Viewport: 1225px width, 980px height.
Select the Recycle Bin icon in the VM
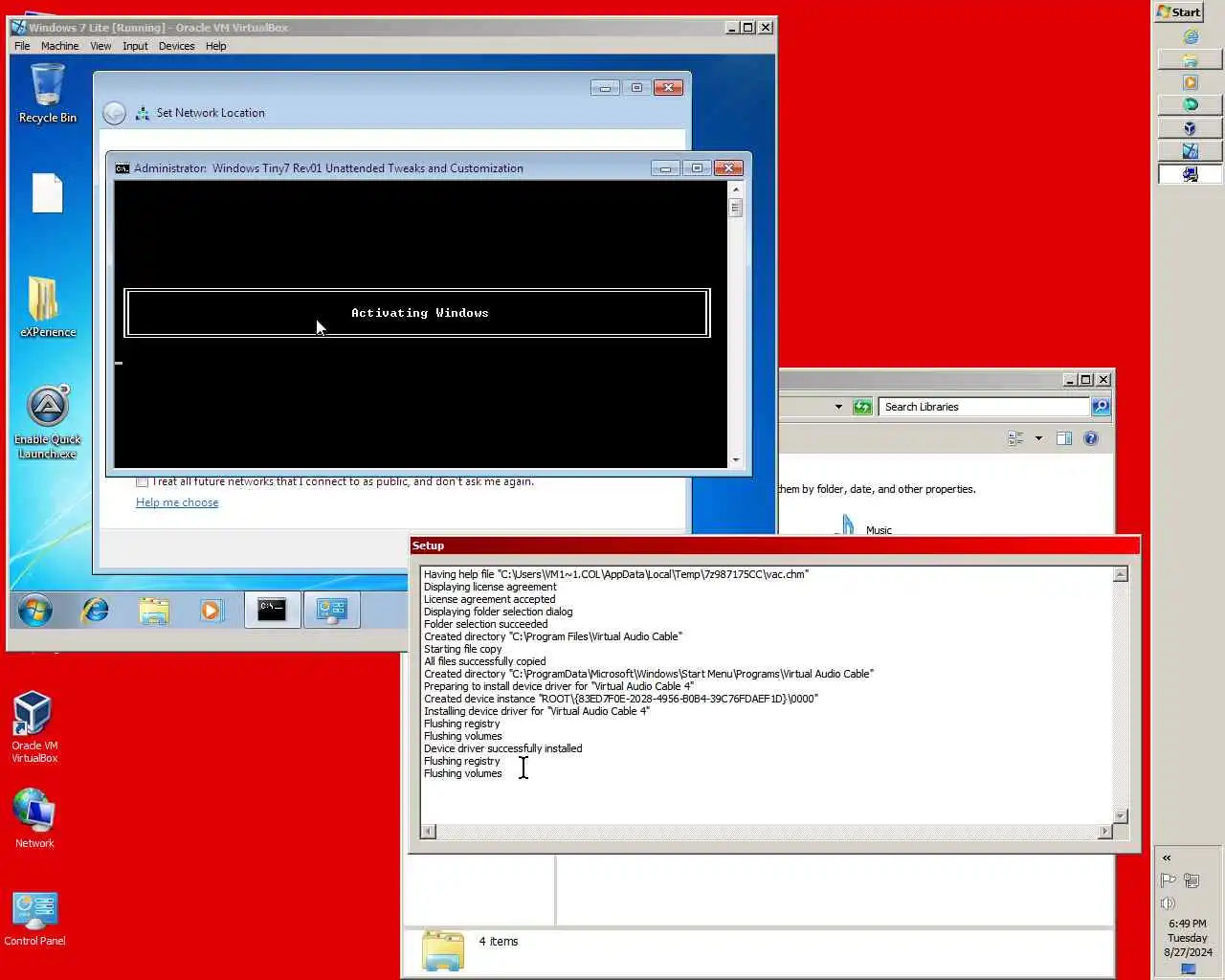pyautogui.click(x=47, y=93)
